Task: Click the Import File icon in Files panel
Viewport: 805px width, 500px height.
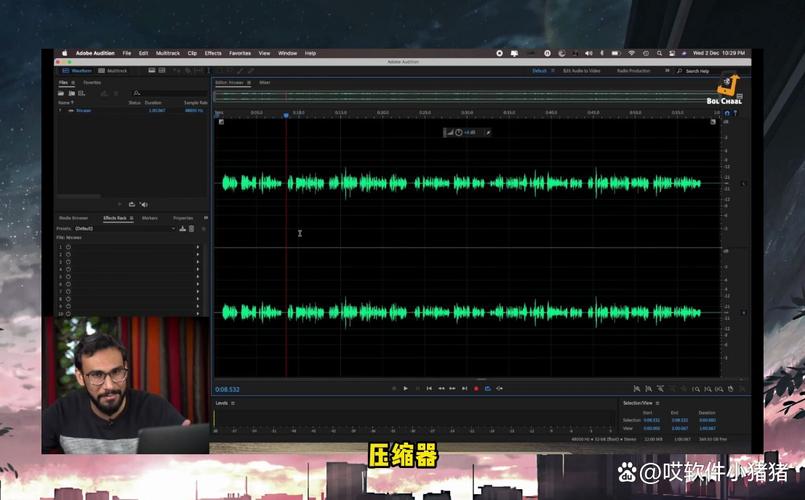Action: point(71,93)
